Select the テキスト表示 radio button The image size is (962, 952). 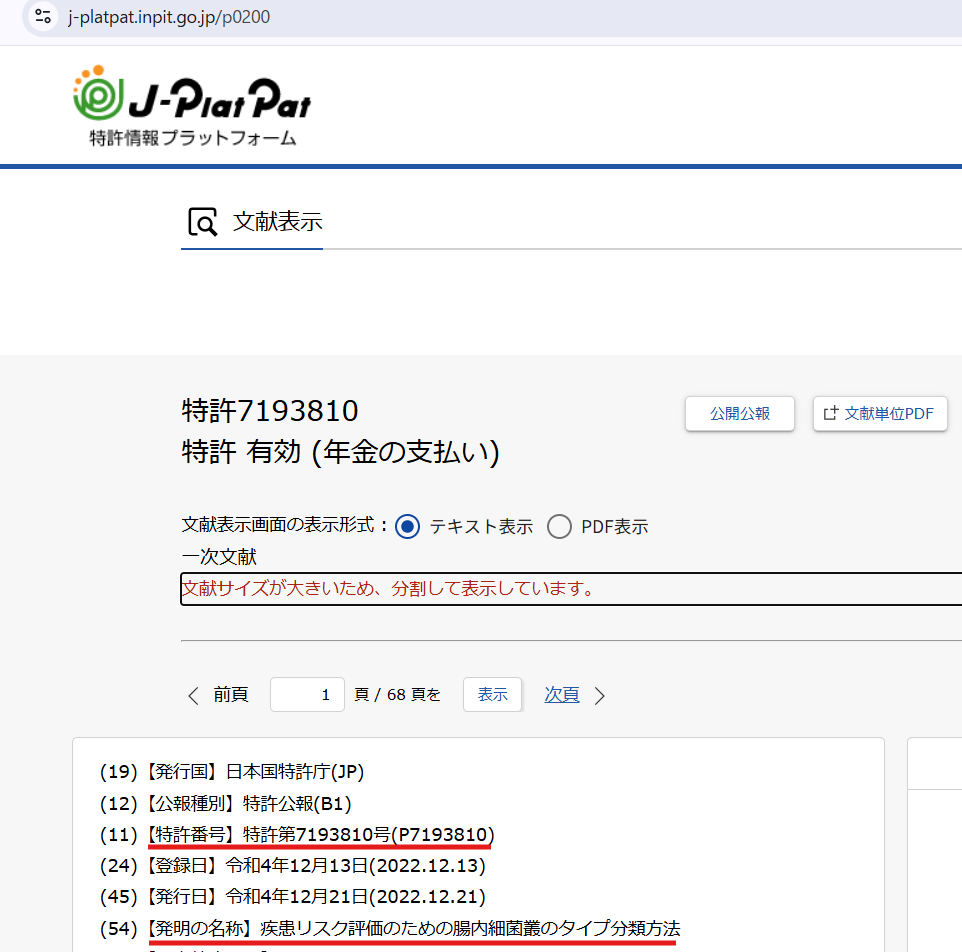(x=407, y=526)
